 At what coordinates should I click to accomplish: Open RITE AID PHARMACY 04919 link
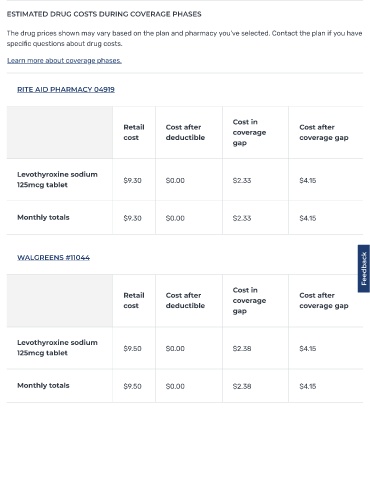tap(66, 89)
